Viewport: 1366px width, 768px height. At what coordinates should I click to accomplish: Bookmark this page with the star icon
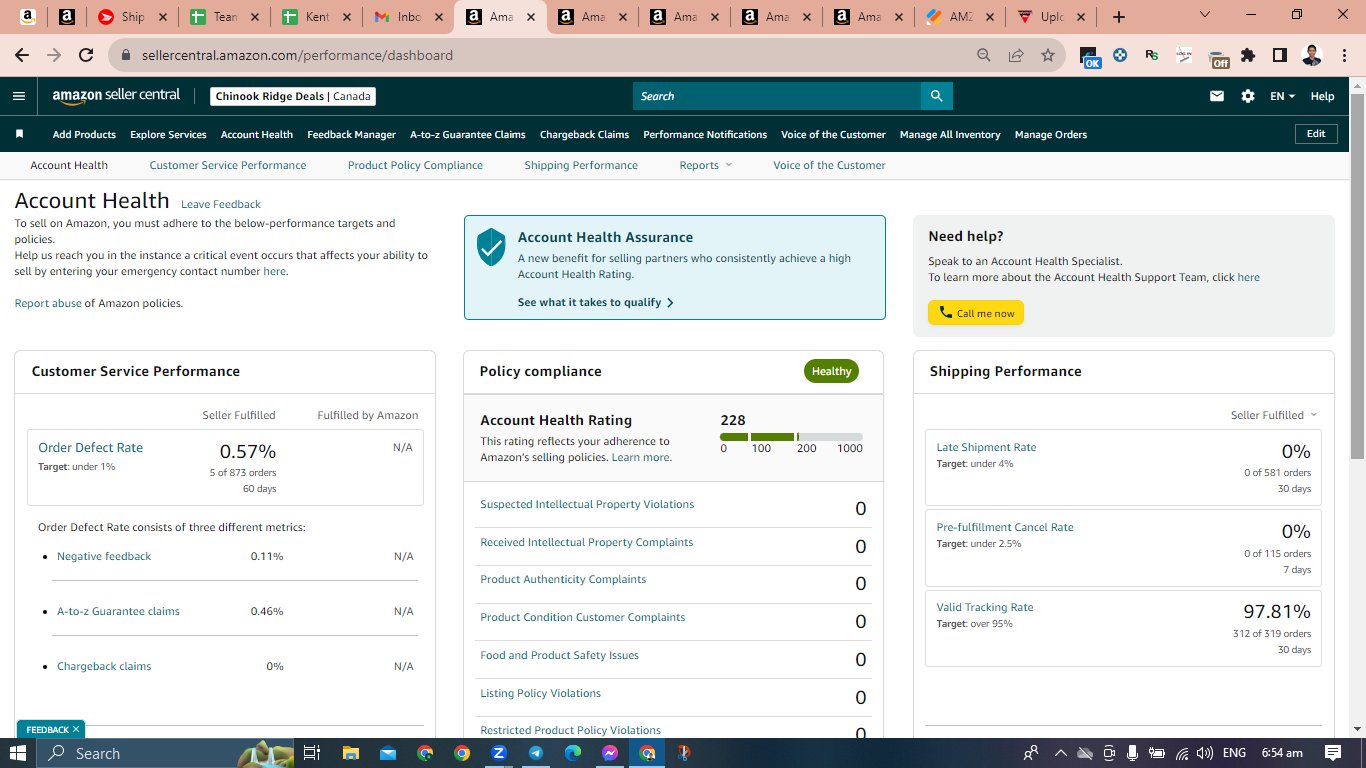pos(1047,55)
